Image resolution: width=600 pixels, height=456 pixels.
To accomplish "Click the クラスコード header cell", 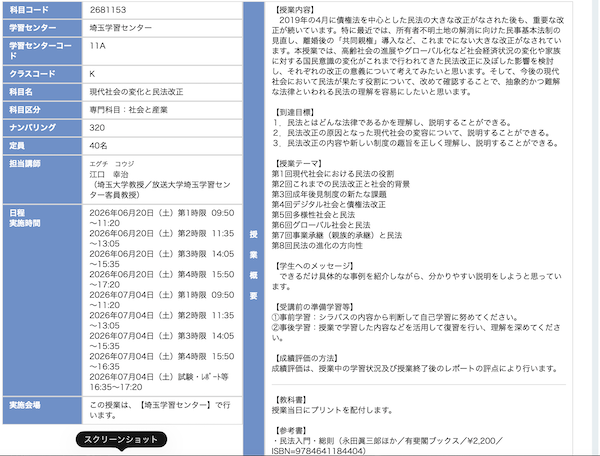I will click(x=42, y=74).
